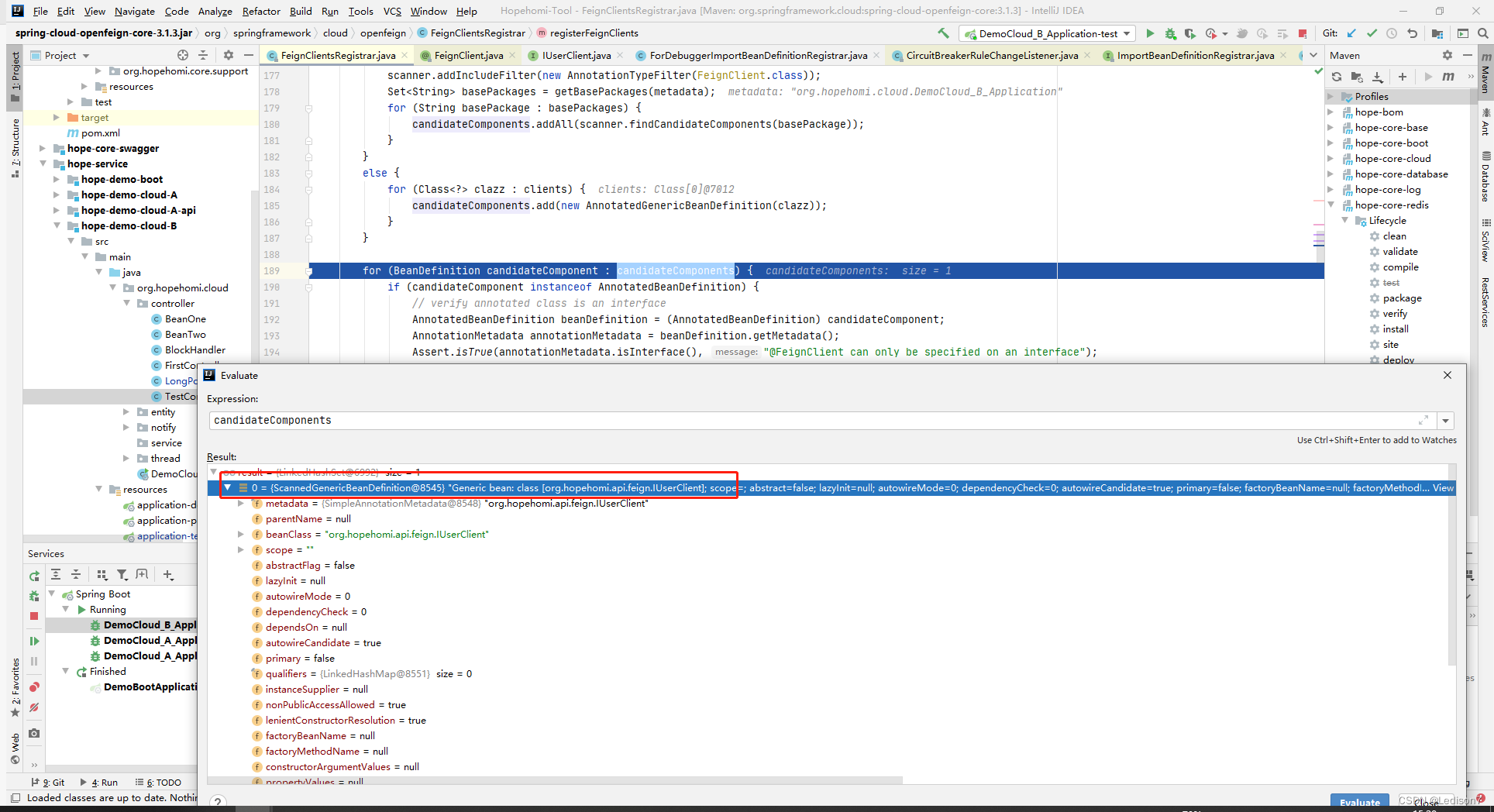
Task: Expand the hope-core-swagger module in Project tree
Action: point(43,149)
